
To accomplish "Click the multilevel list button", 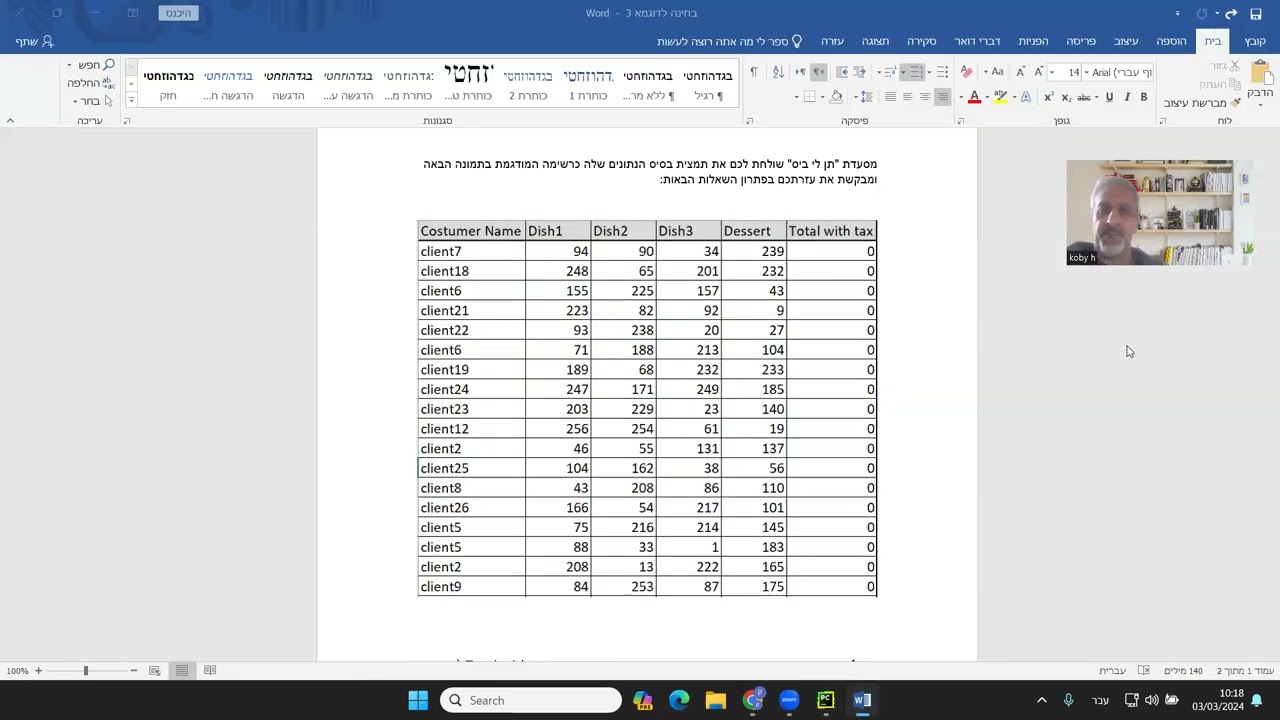I will click(890, 72).
